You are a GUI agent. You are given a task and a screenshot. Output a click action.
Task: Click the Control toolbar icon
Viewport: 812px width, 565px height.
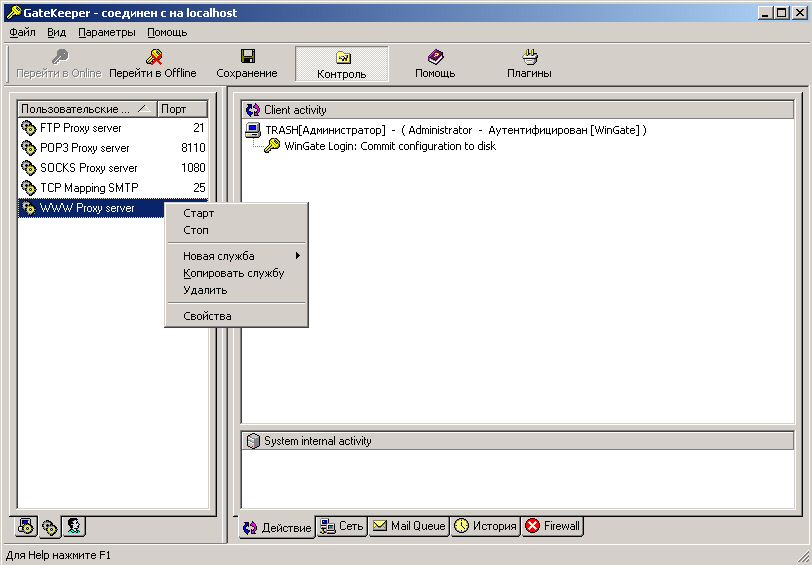(343, 57)
